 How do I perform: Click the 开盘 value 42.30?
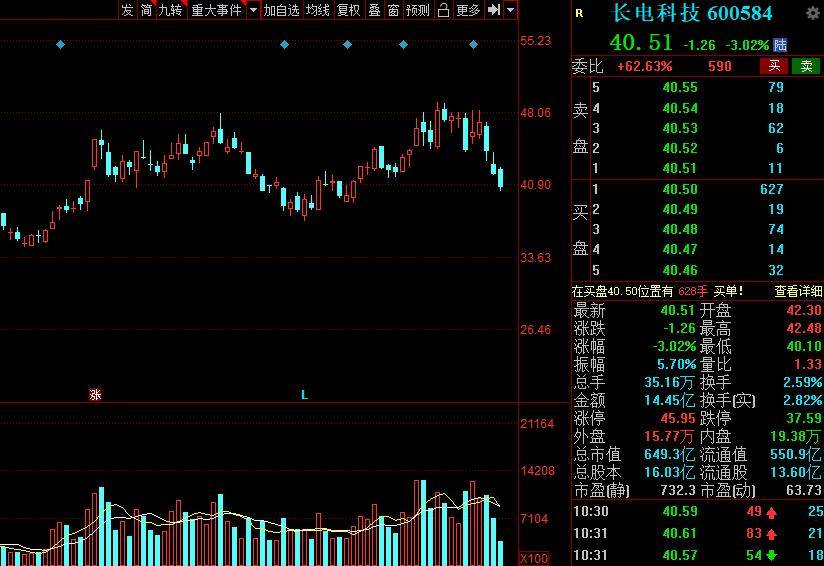tap(804, 310)
